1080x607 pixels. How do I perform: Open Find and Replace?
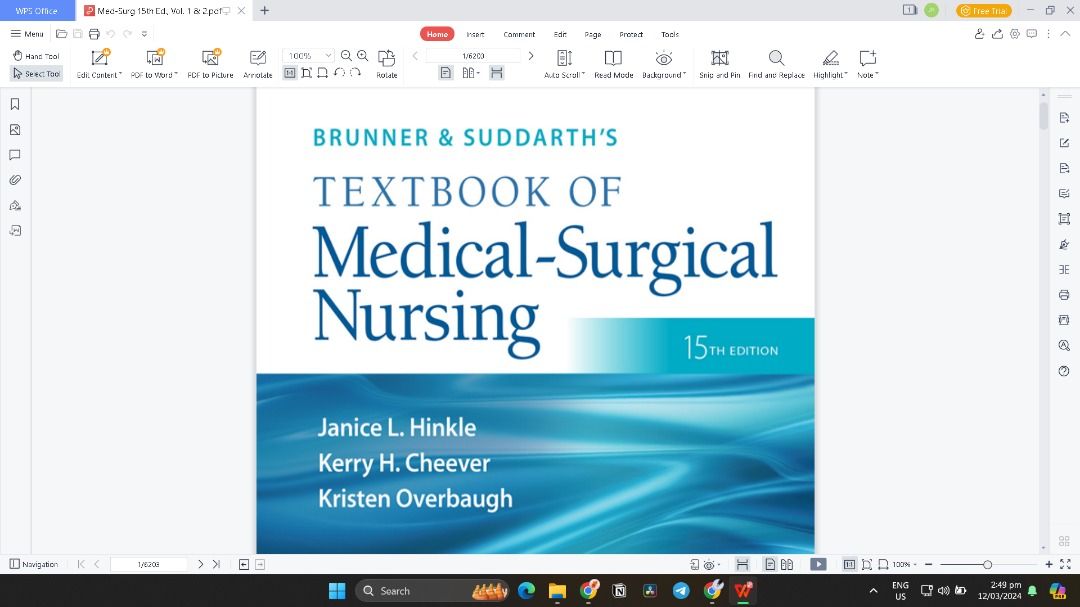click(x=776, y=64)
